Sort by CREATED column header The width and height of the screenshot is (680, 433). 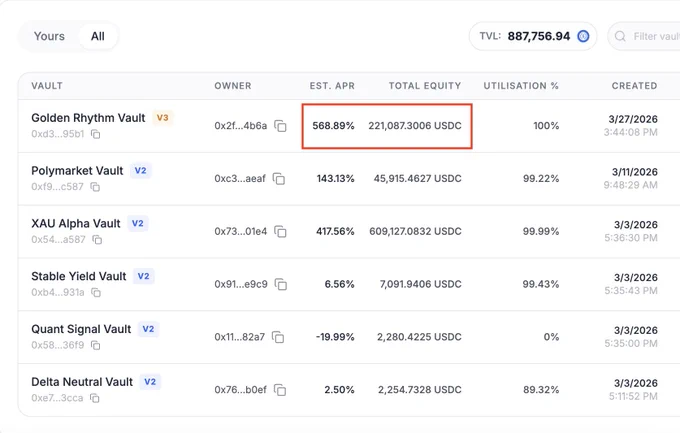[x=634, y=86]
